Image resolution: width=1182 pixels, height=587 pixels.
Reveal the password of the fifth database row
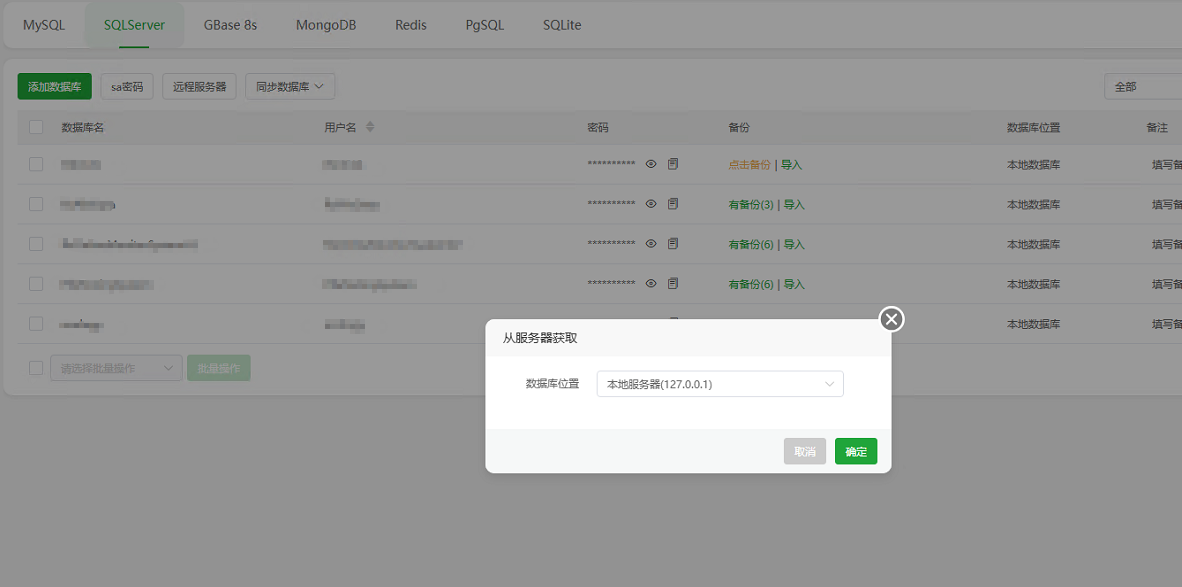pyautogui.click(x=651, y=323)
